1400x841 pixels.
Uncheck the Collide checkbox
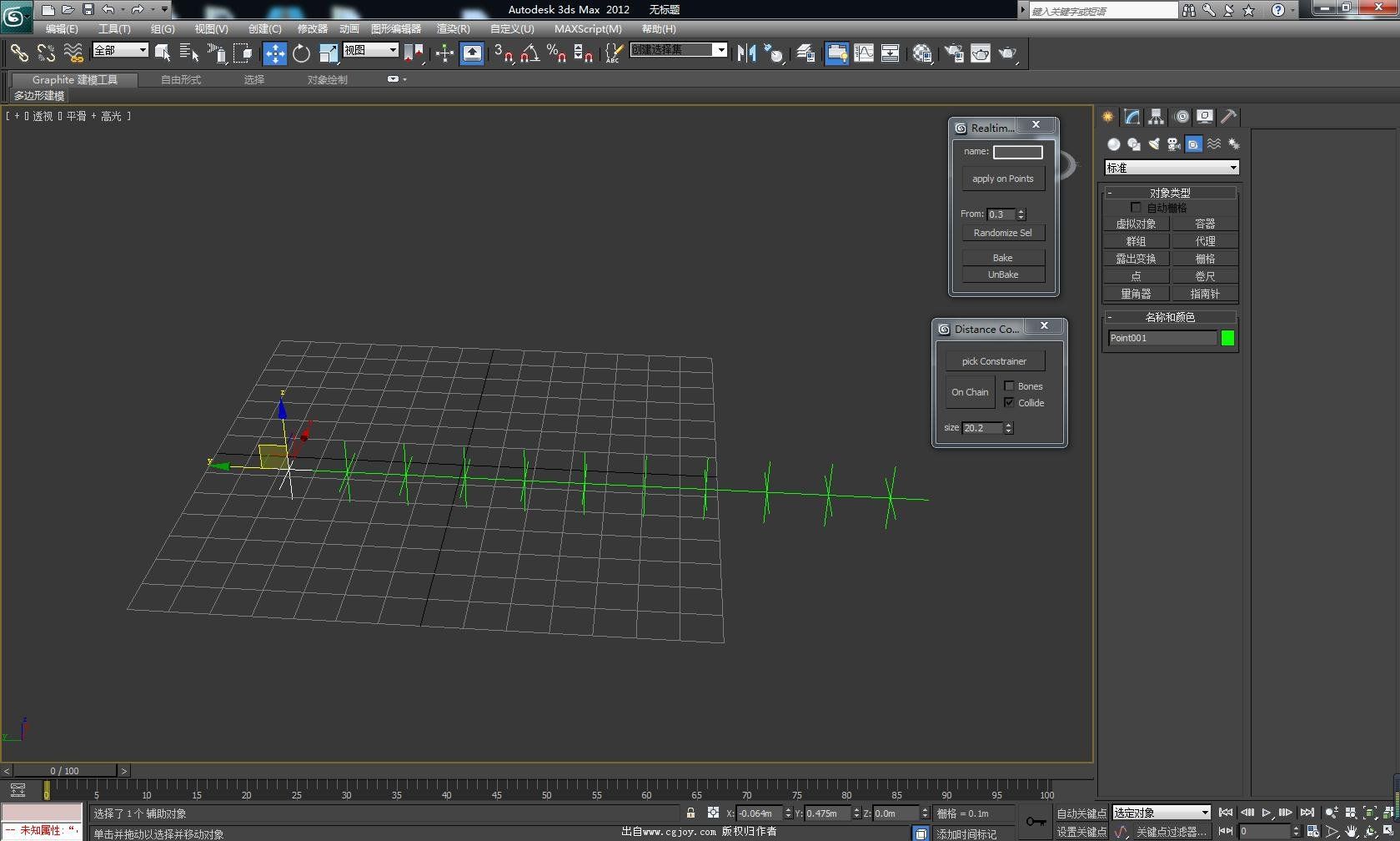[x=1009, y=402]
